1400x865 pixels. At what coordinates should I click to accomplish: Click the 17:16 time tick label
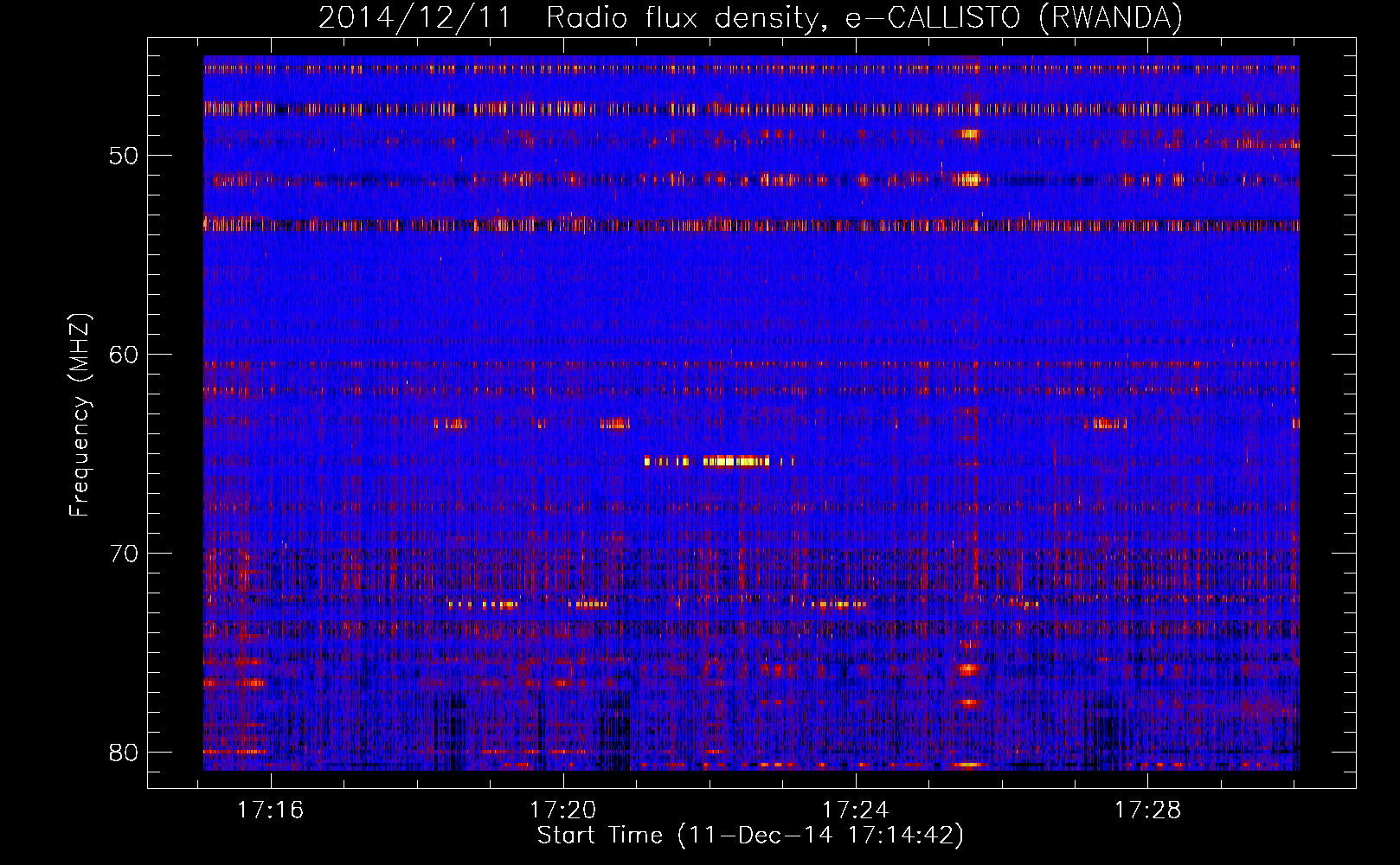[272, 811]
